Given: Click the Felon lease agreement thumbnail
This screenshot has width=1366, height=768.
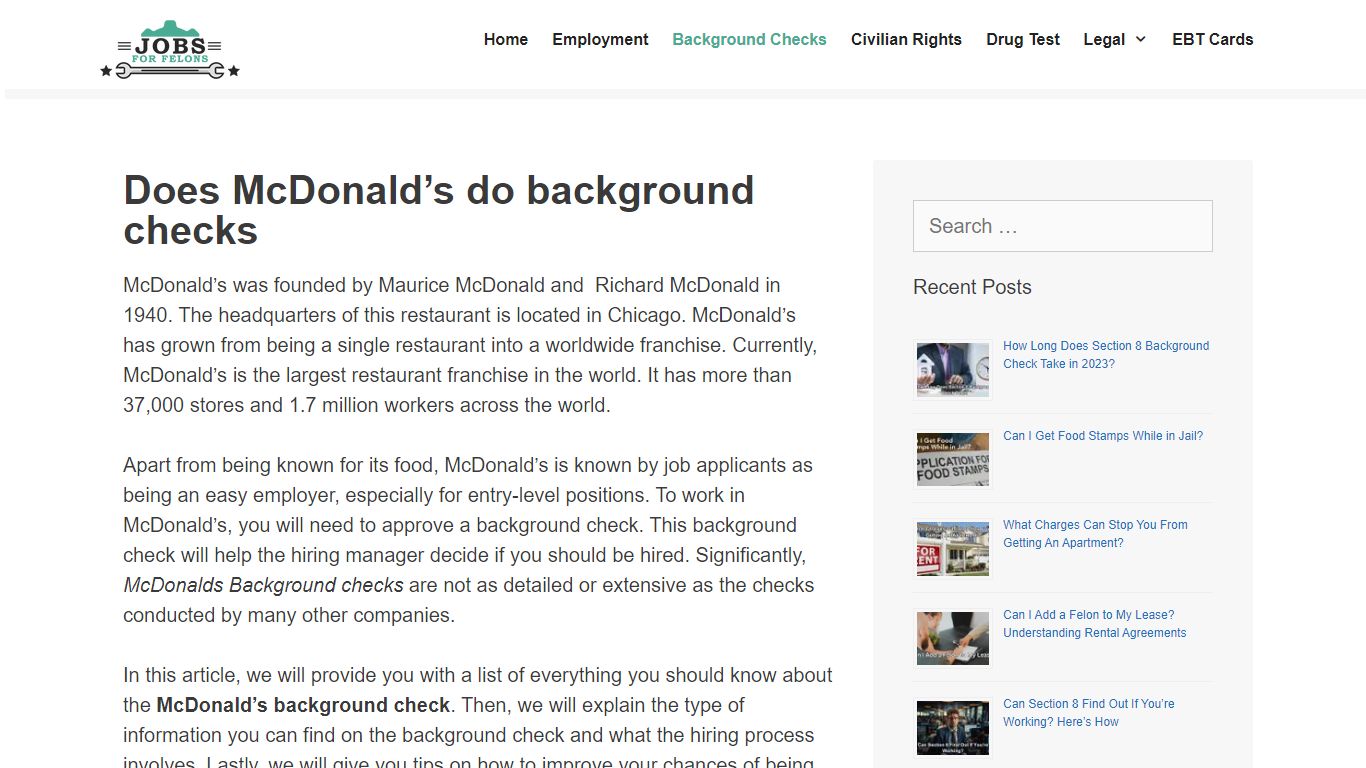Looking at the screenshot, I should (953, 638).
